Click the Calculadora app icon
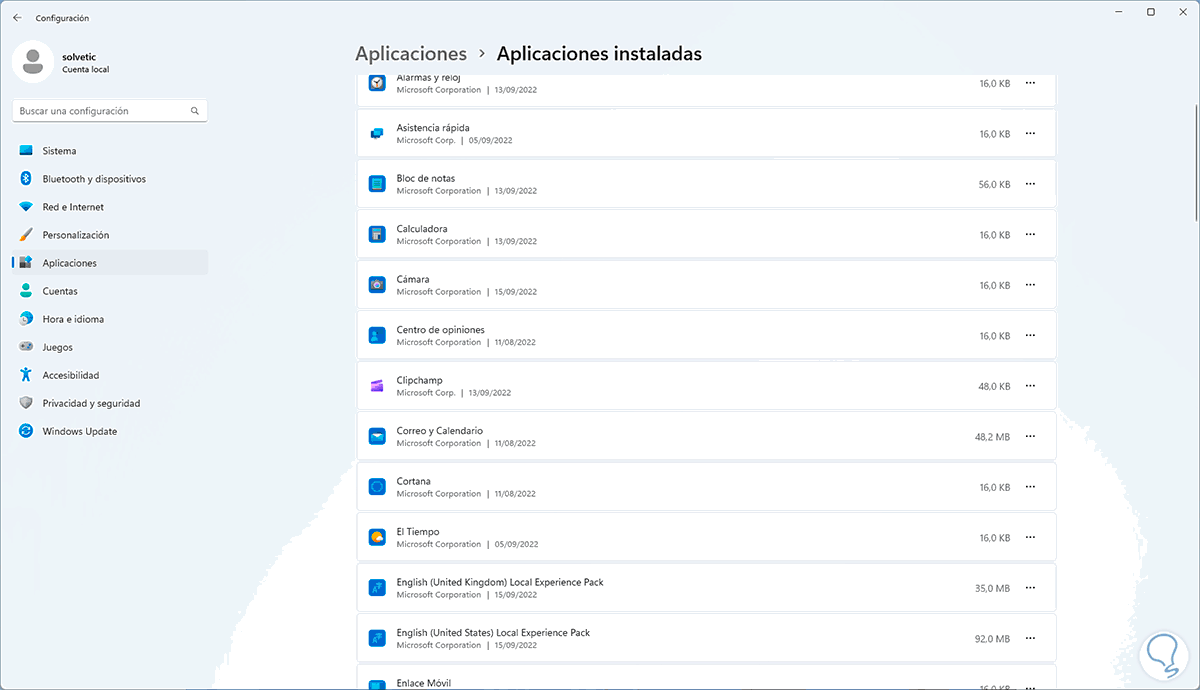The height and width of the screenshot is (690, 1200). [377, 234]
